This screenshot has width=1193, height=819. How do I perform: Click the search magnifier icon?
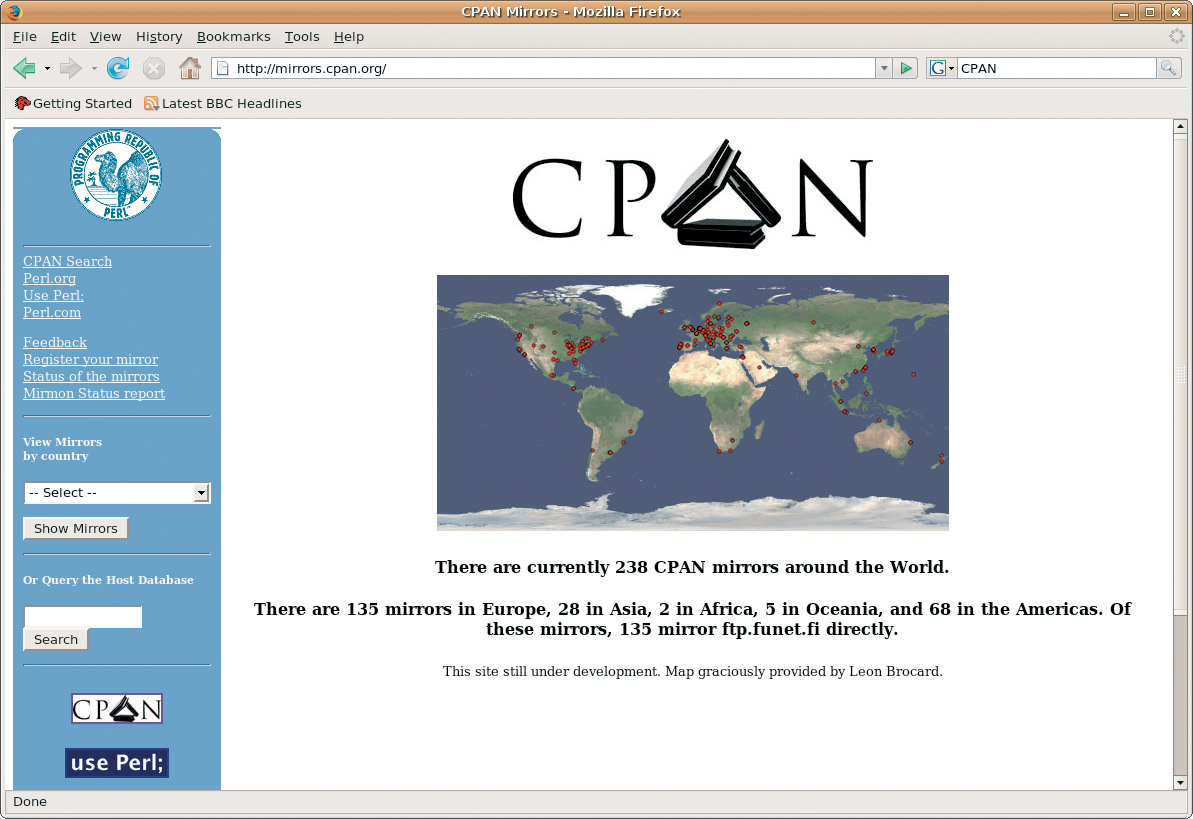click(x=1168, y=69)
